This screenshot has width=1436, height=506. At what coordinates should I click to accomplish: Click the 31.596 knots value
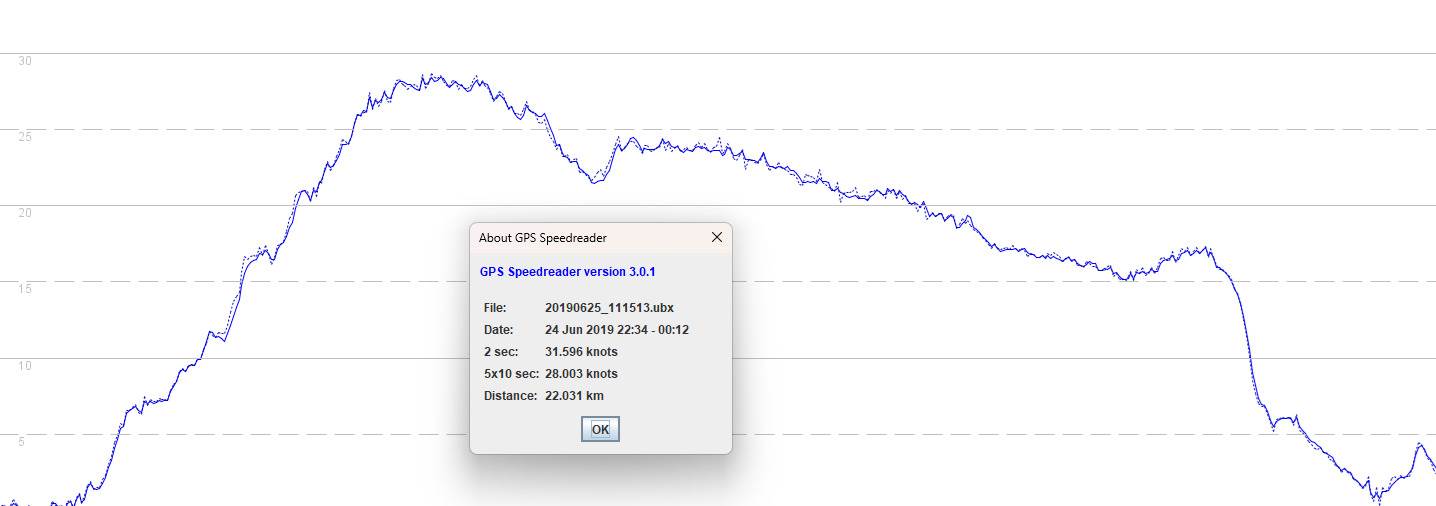click(581, 352)
